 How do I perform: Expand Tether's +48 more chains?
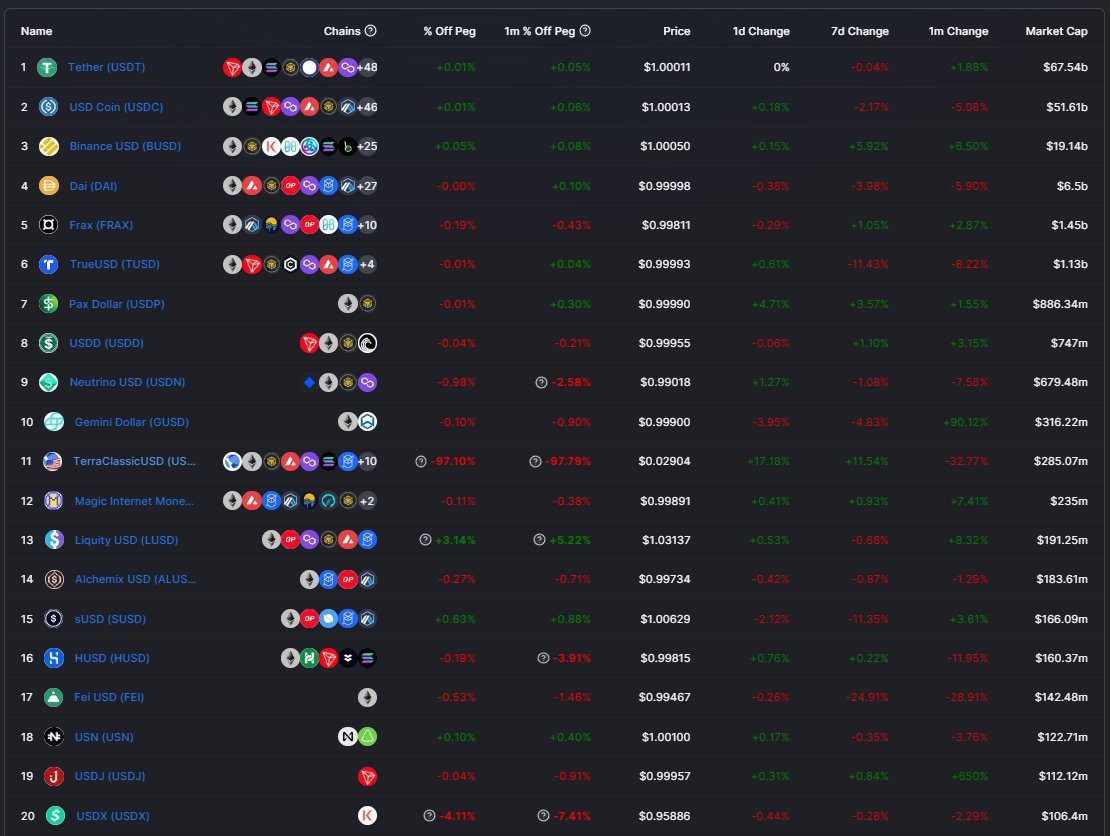(367, 67)
